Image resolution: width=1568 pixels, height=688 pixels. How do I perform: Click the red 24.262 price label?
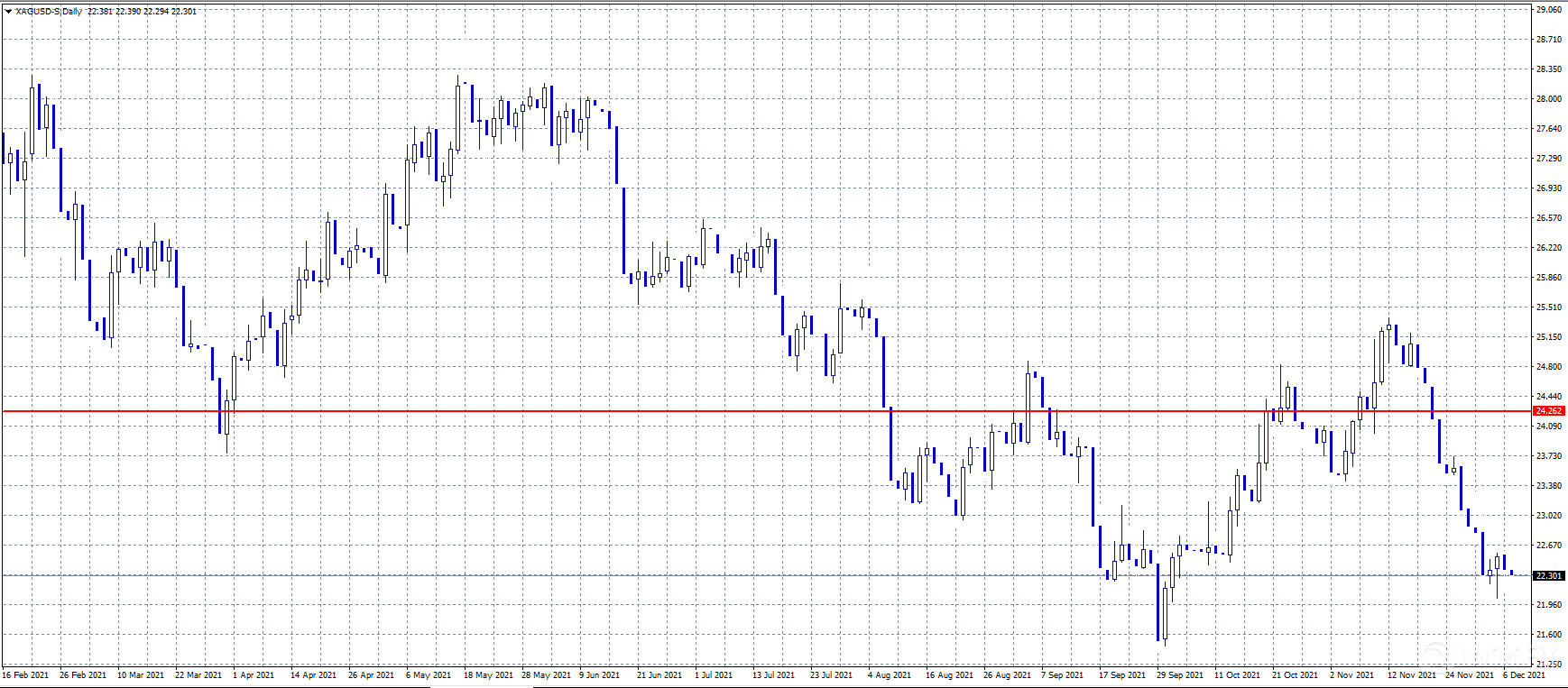[x=1548, y=411]
